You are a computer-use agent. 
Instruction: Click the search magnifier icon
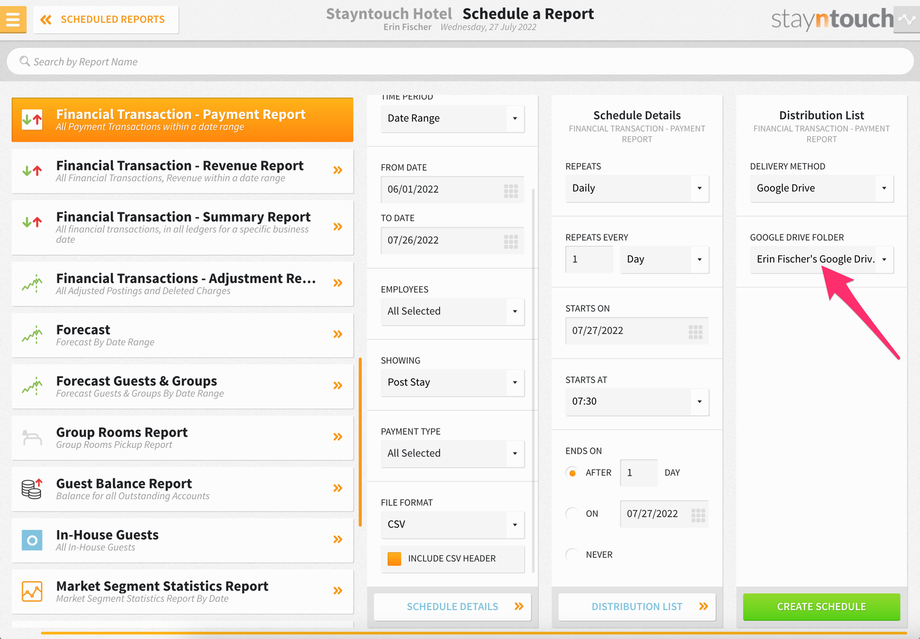tap(25, 61)
